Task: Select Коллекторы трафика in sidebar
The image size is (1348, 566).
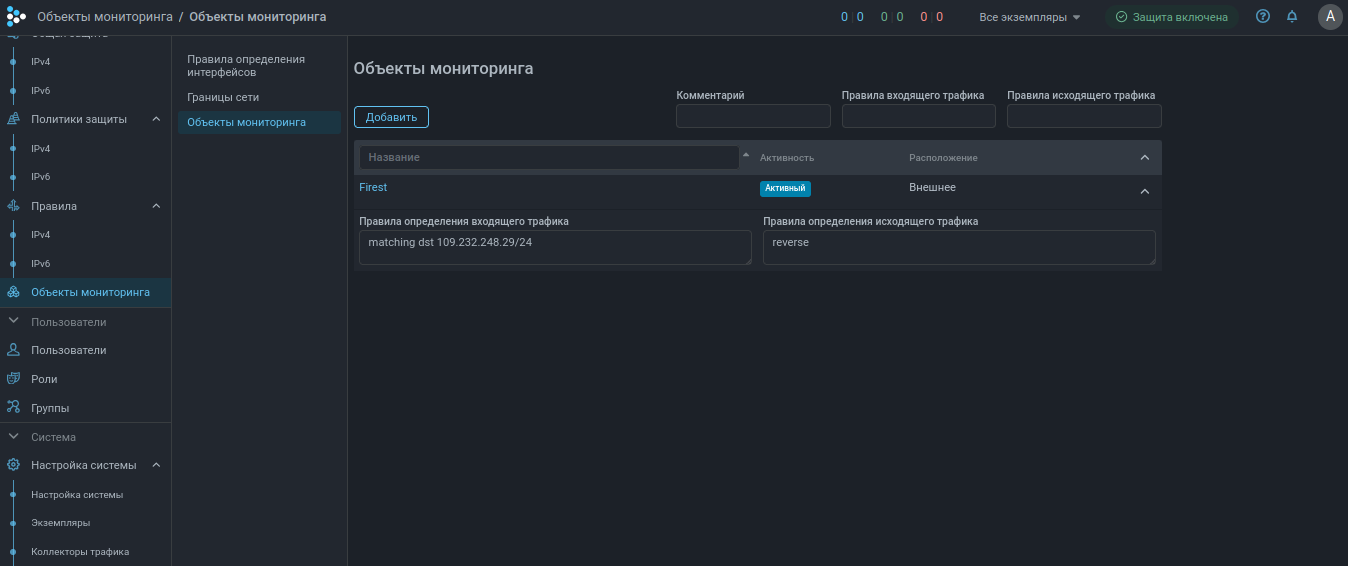Action: 80,551
